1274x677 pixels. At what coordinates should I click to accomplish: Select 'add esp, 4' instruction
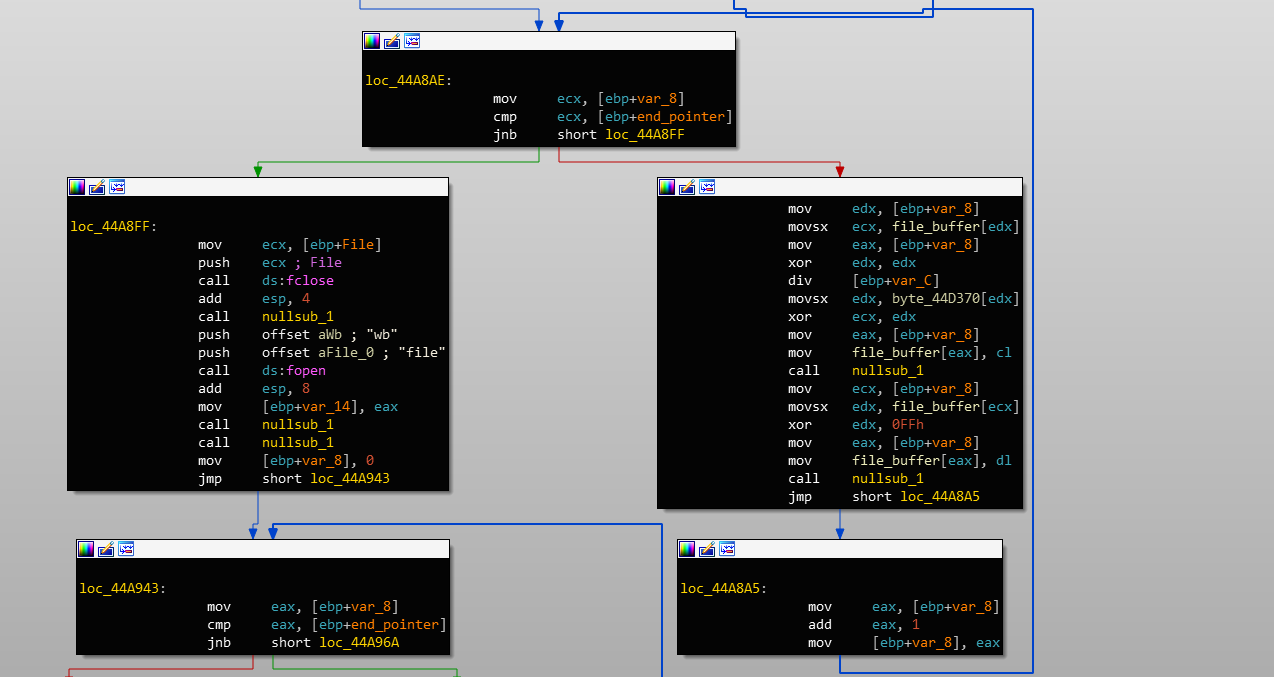tap(252, 299)
